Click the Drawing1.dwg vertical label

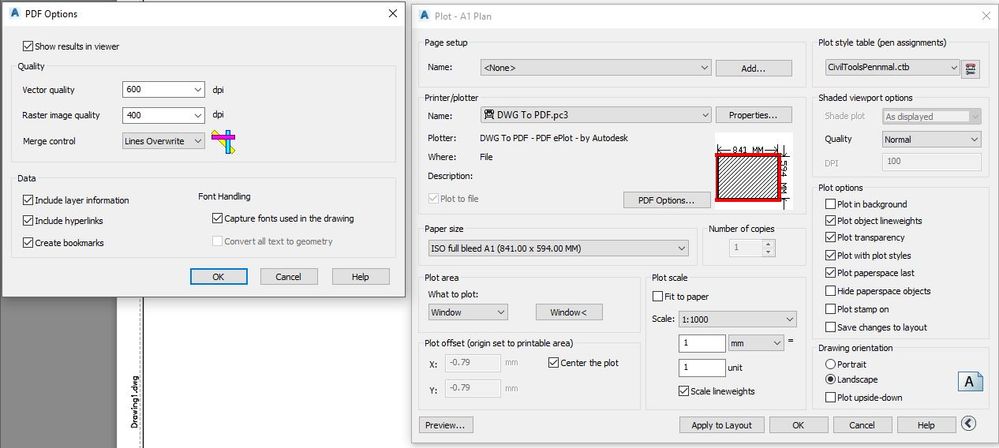pyautogui.click(x=134, y=401)
